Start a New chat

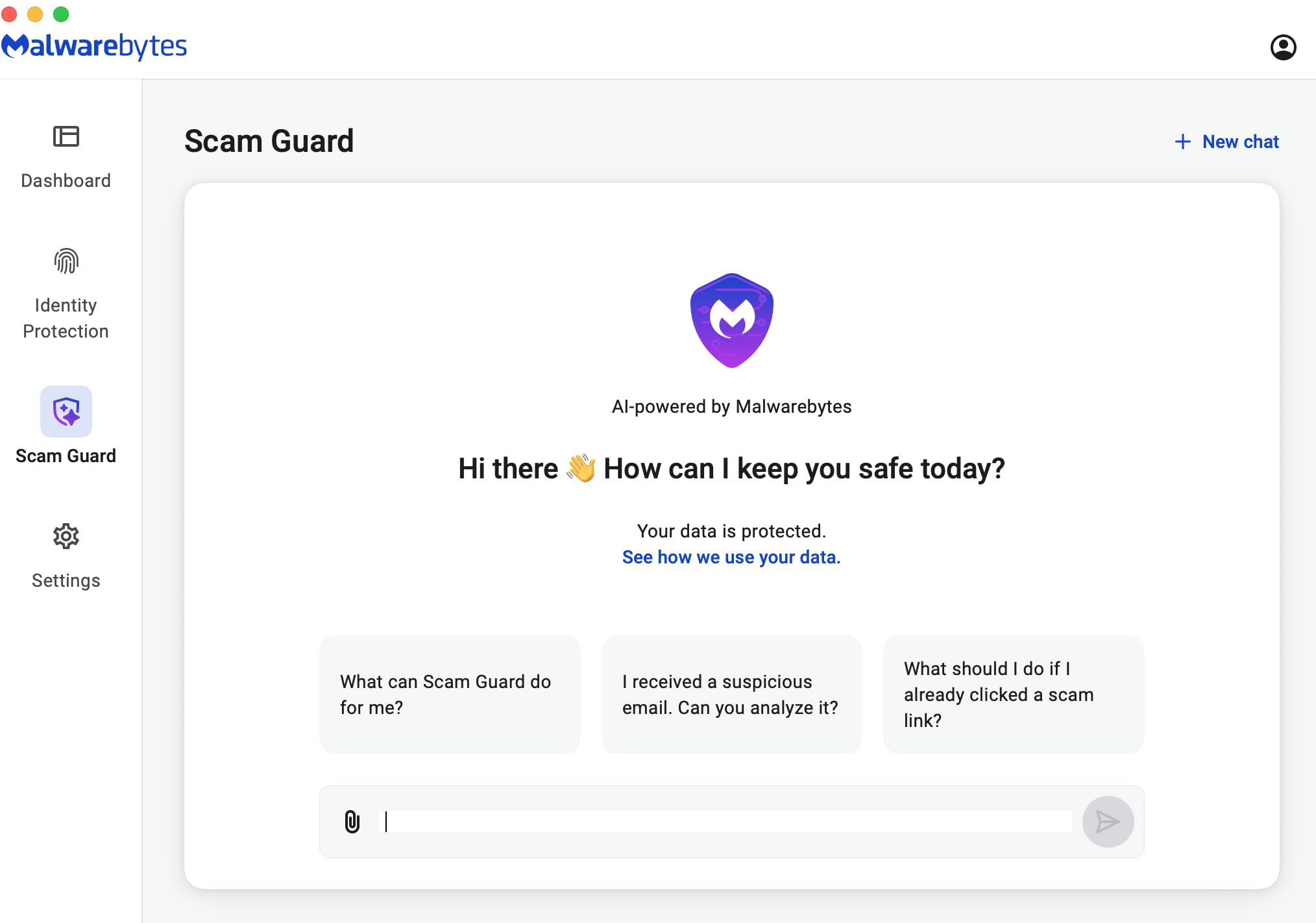1226,142
